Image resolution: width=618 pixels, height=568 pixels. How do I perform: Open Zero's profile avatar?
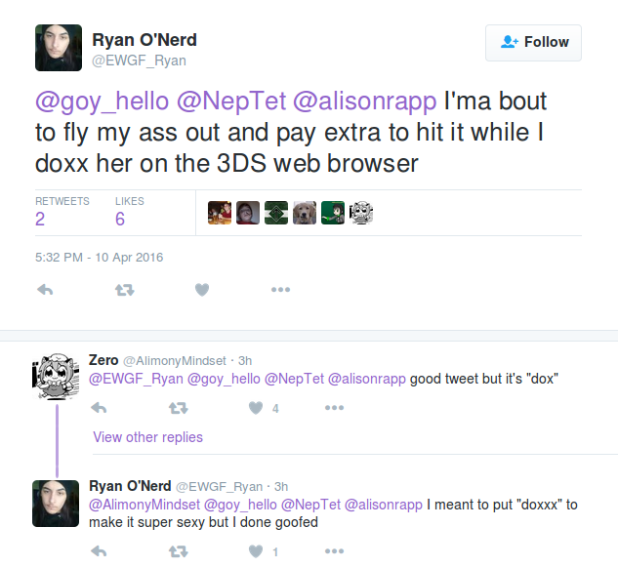[56, 376]
